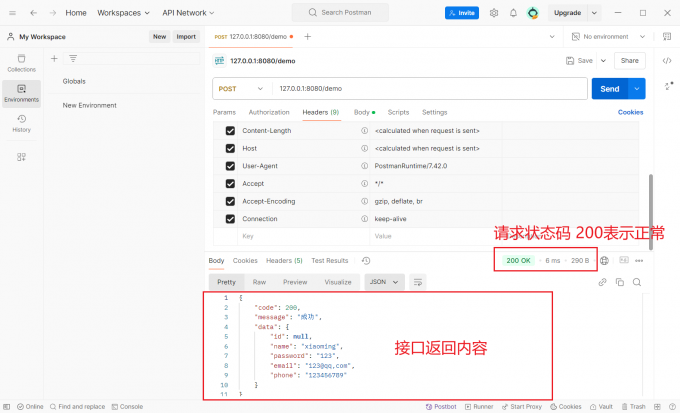Click the Send button
This screenshot has width=680, height=413.
click(609, 89)
